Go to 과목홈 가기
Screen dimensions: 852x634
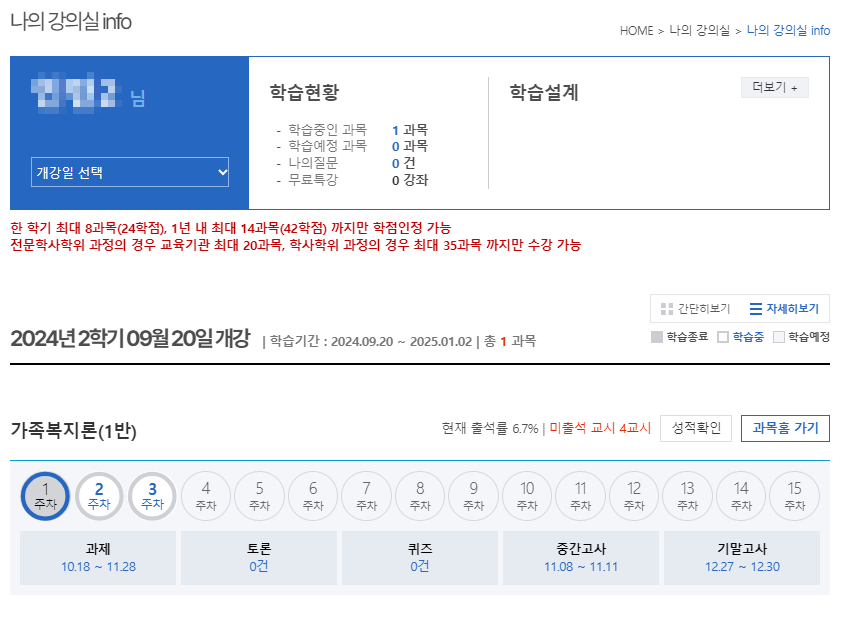coord(785,428)
